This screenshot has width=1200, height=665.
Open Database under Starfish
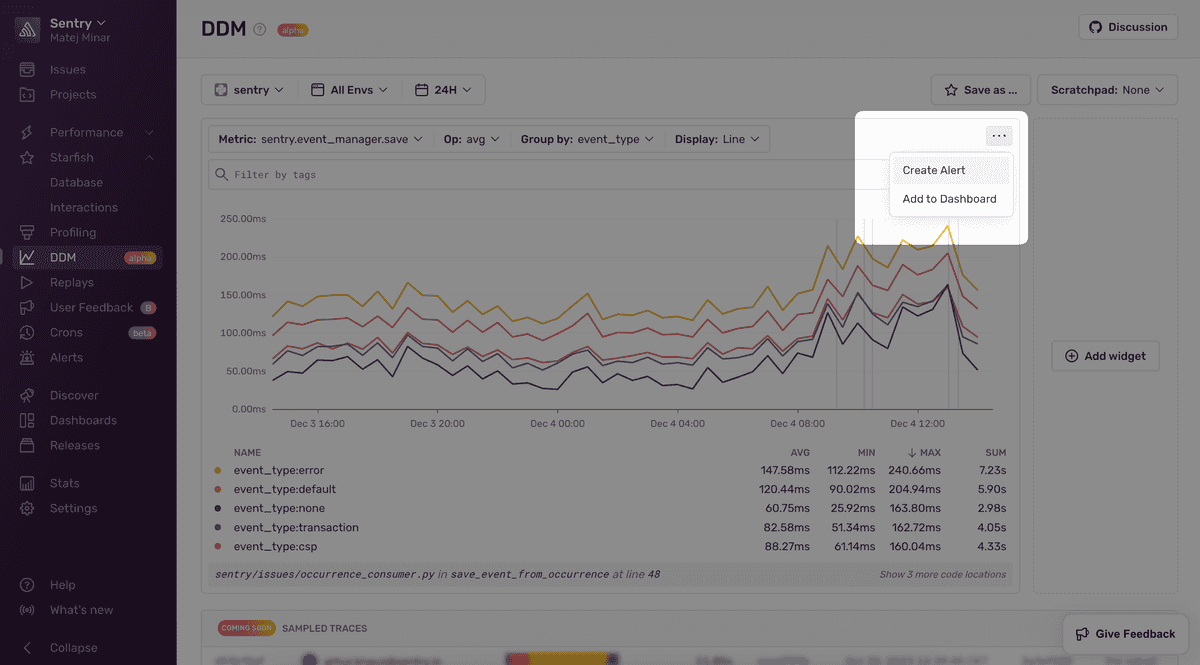click(x=77, y=183)
